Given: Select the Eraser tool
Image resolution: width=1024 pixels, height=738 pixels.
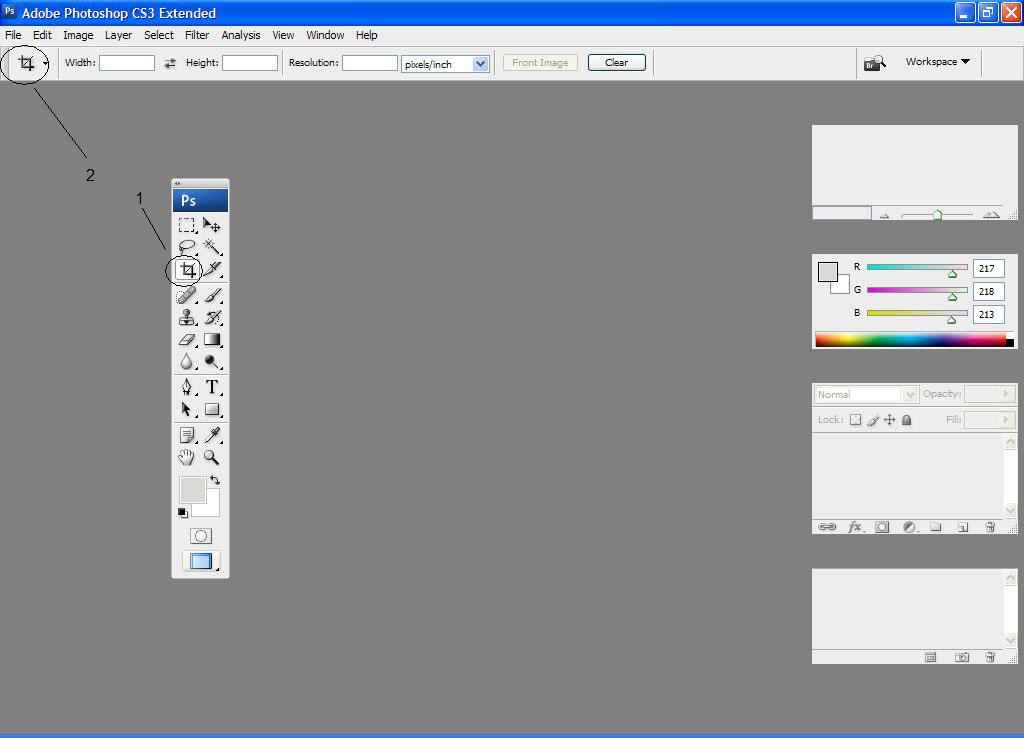Looking at the screenshot, I should 187,340.
